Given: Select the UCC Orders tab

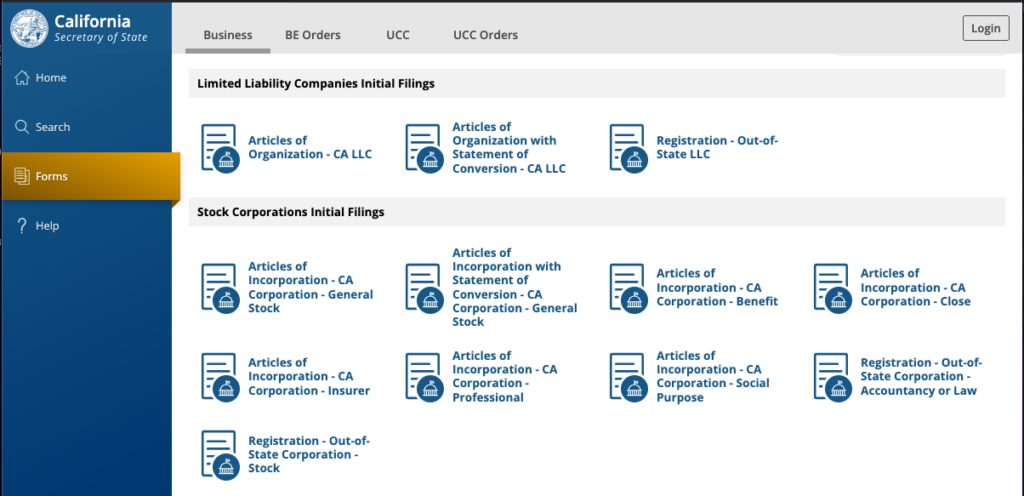Looking at the screenshot, I should coord(485,35).
